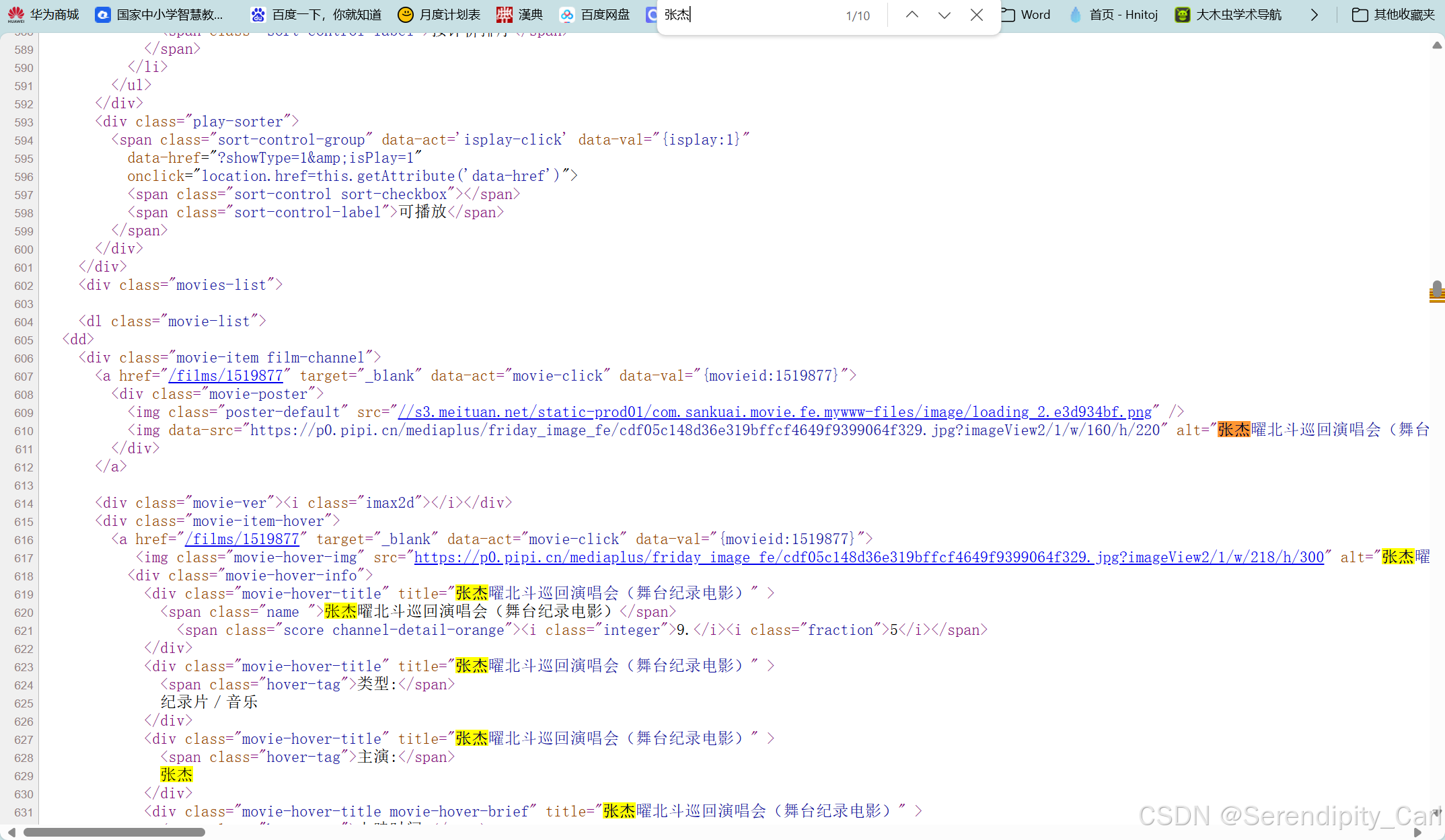Click the vertical scrollbar up arrow
Viewport: 1445px width, 840px height.
1437,45
